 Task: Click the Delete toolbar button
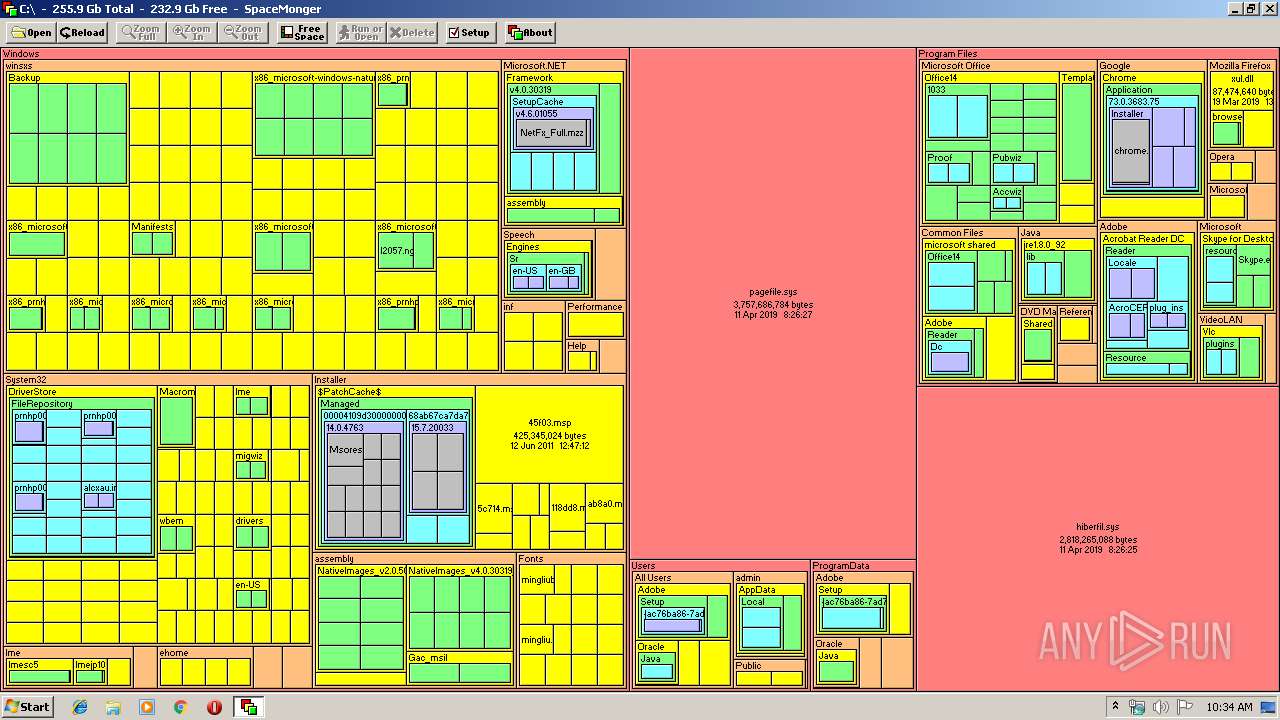pos(412,32)
